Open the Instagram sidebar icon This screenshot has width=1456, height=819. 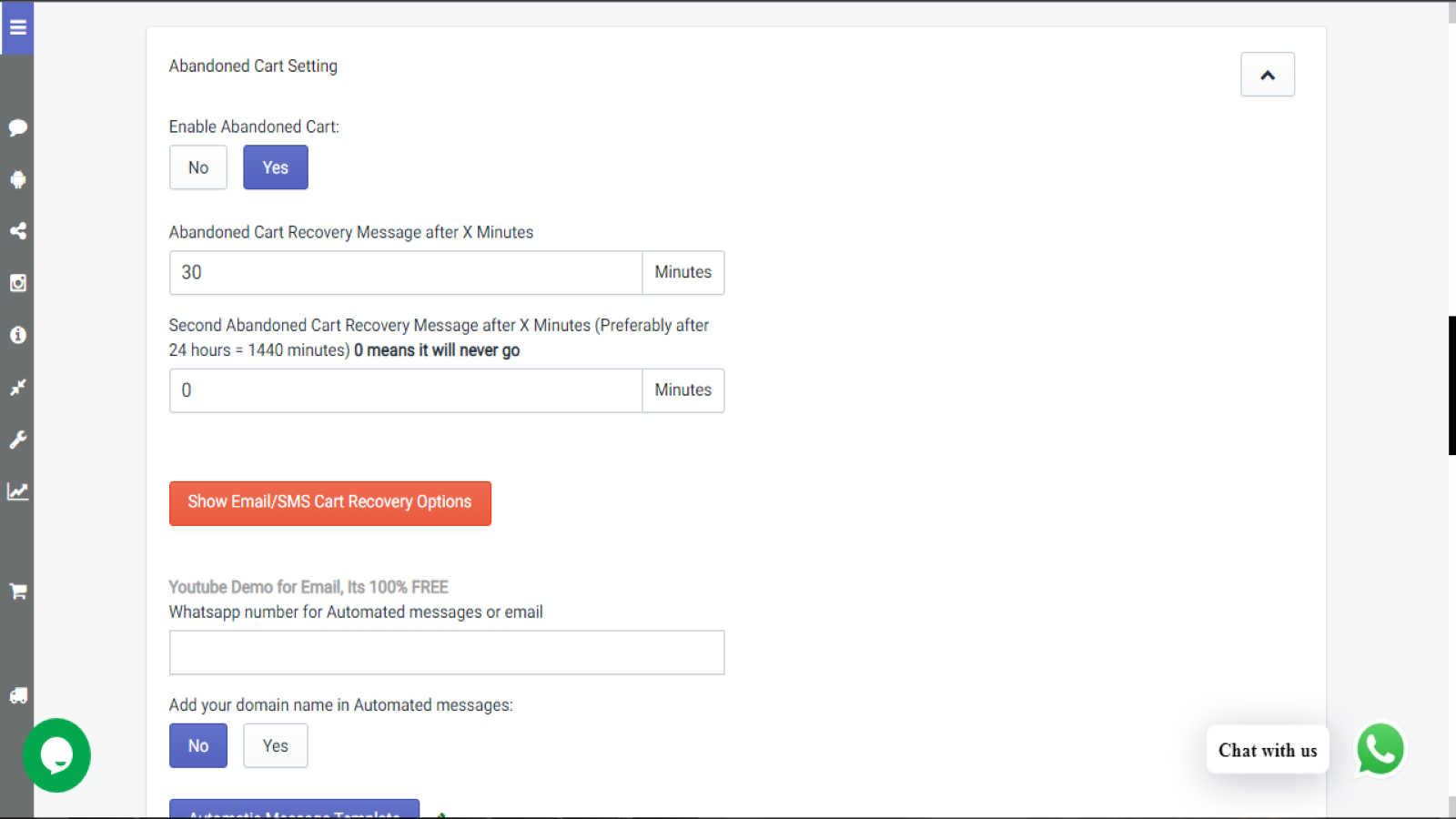[17, 283]
